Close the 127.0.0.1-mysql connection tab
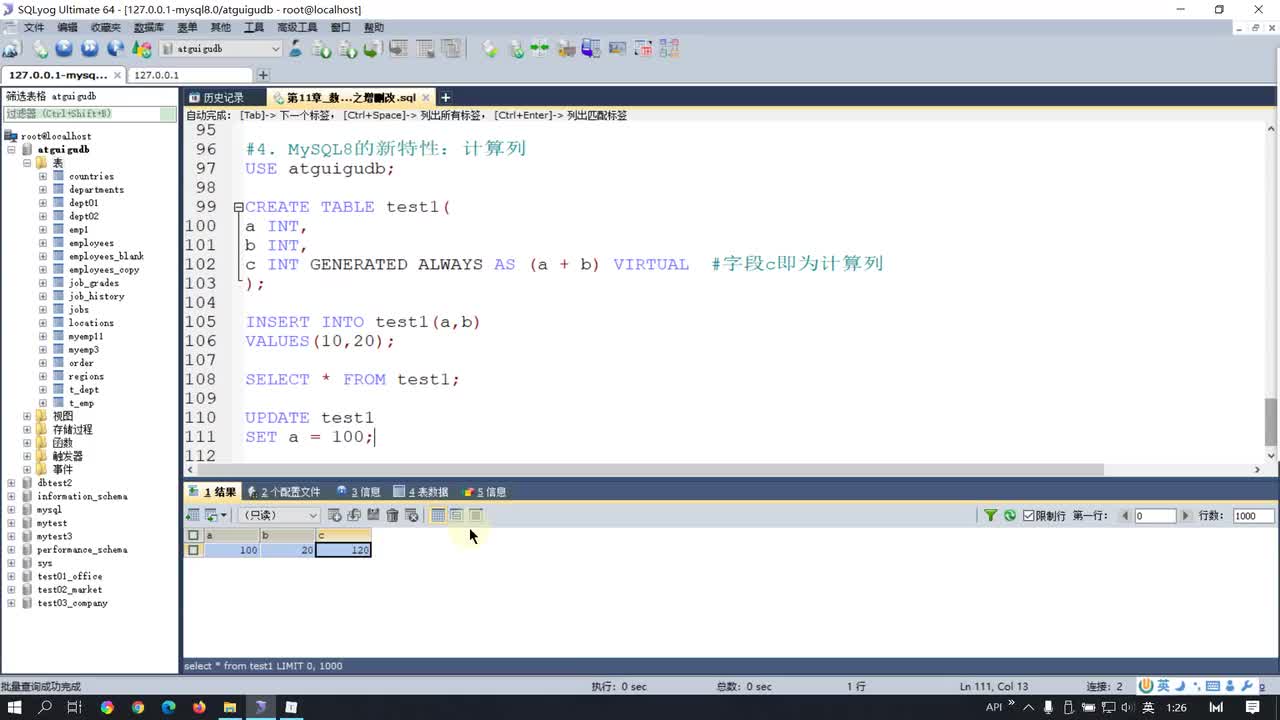1280x720 pixels. (118, 75)
